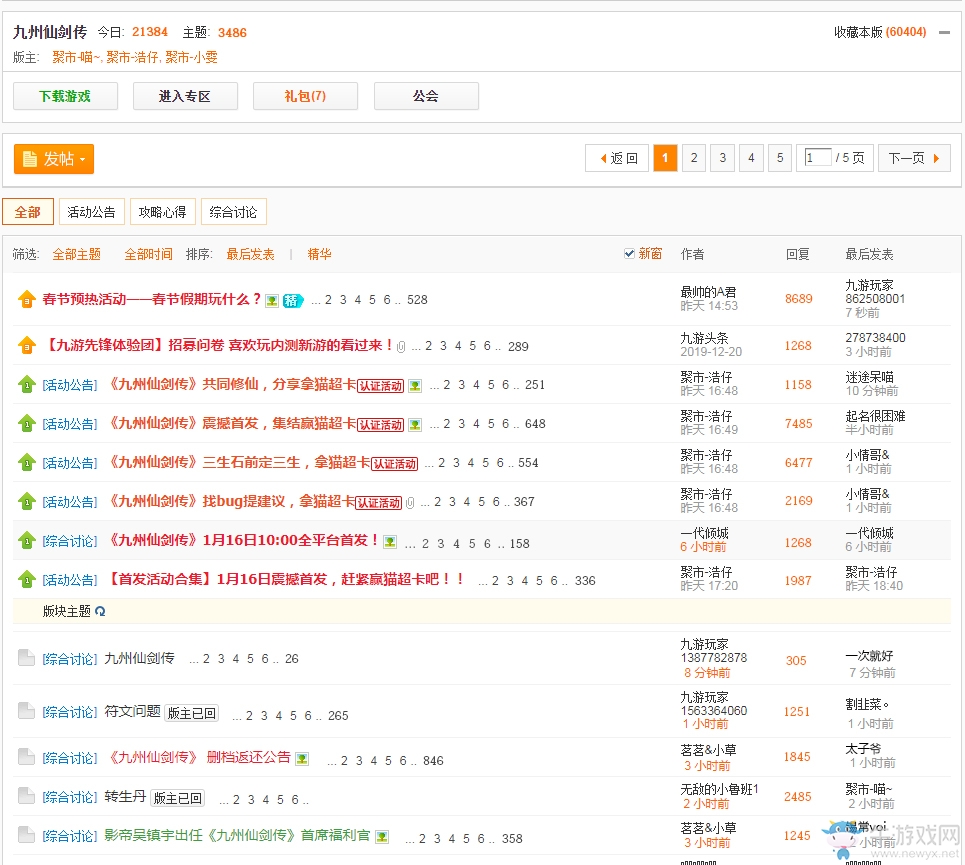Go to page 3 in pagination
Image resolution: width=965 pixels, height=865 pixels.
tap(723, 158)
